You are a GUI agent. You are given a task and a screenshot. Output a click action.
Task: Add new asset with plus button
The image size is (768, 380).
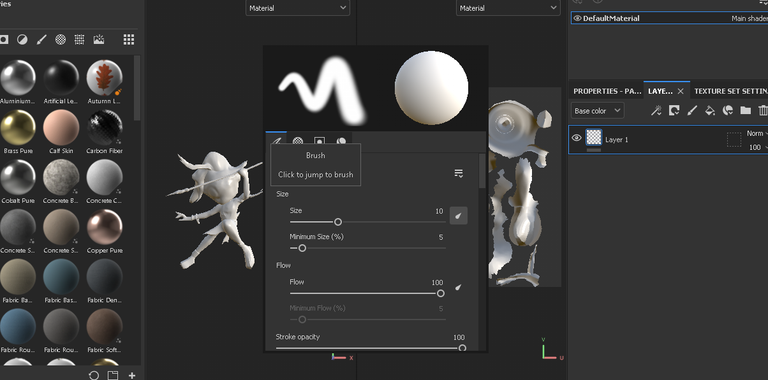(132, 376)
